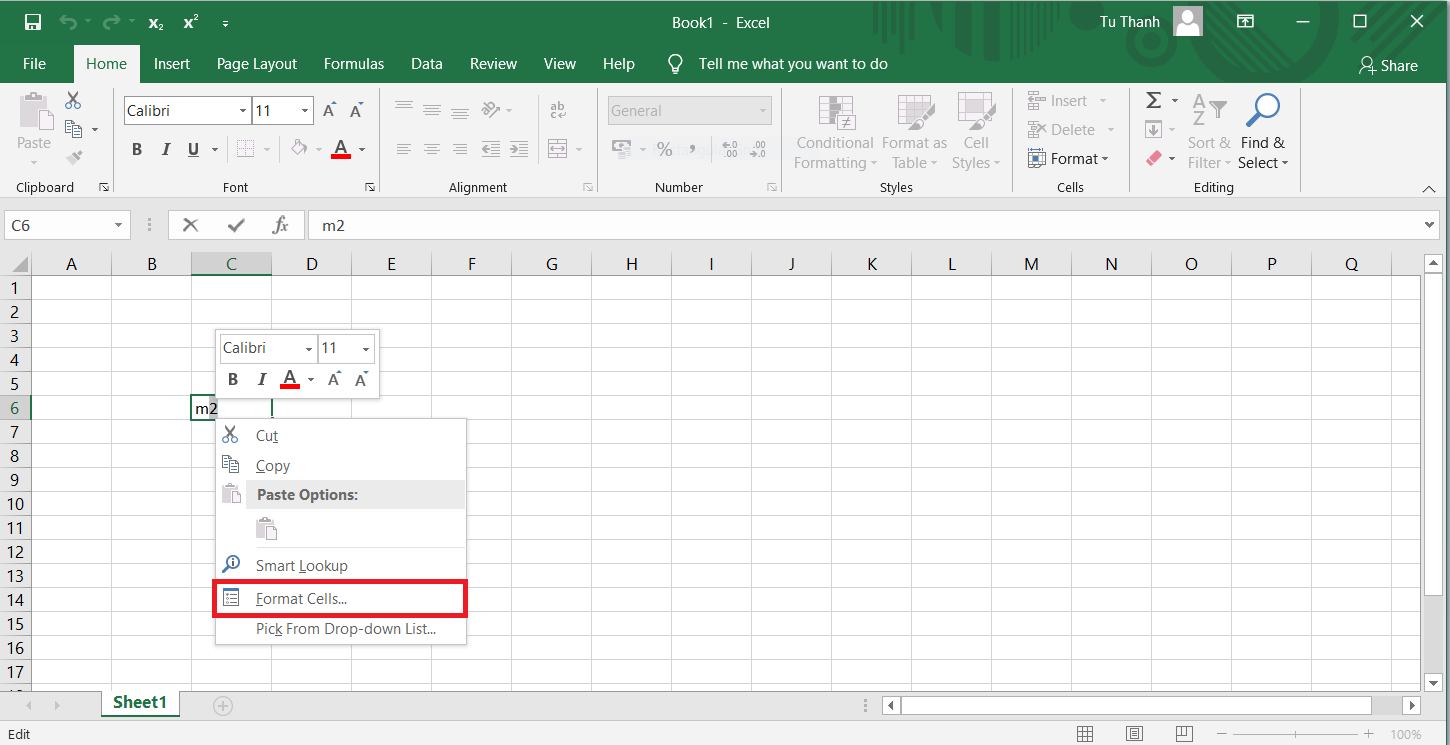
Task: Click the Cancel X in formula bar
Action: (190, 225)
